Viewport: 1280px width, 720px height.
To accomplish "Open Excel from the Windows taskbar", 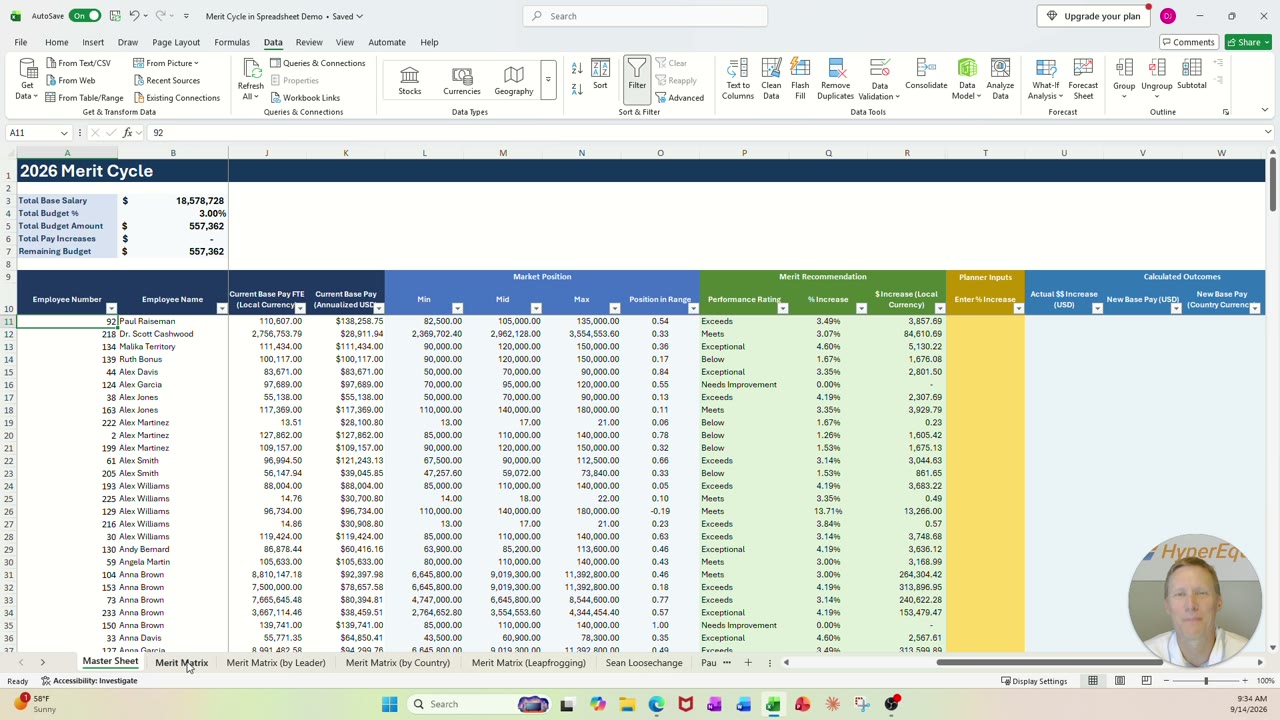I will point(773,704).
